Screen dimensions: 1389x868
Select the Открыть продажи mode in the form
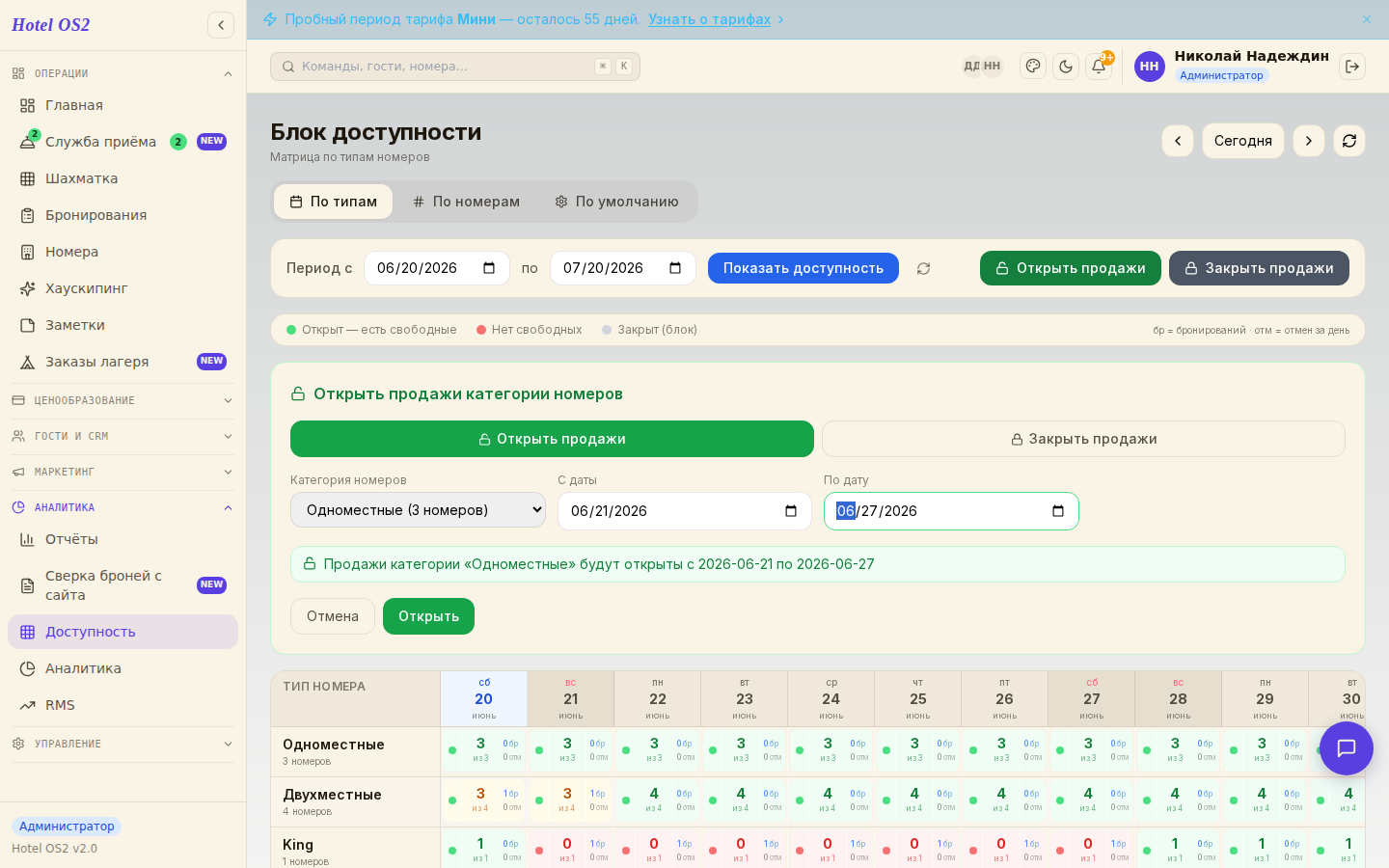tap(552, 439)
